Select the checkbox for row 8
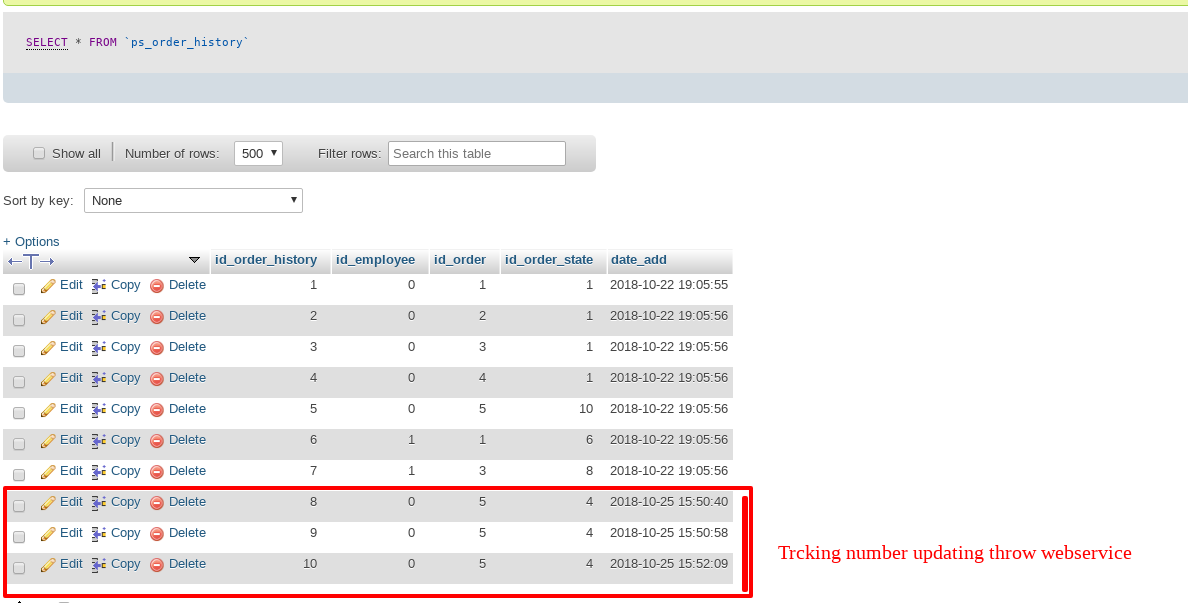Screen dimensions: 1188x603 tap(19, 506)
